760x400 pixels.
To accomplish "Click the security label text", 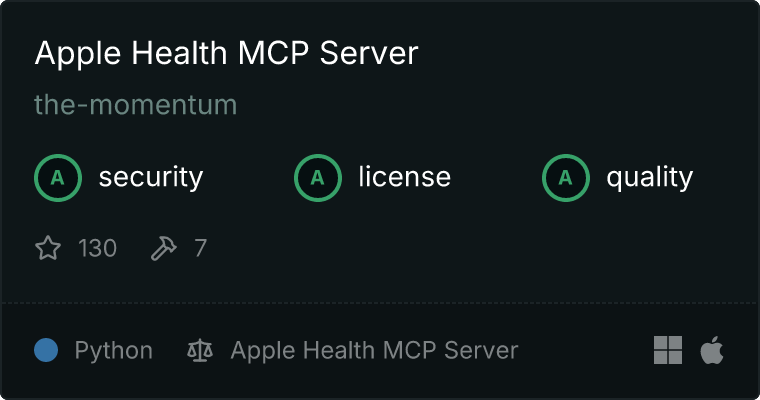I will click(151, 177).
